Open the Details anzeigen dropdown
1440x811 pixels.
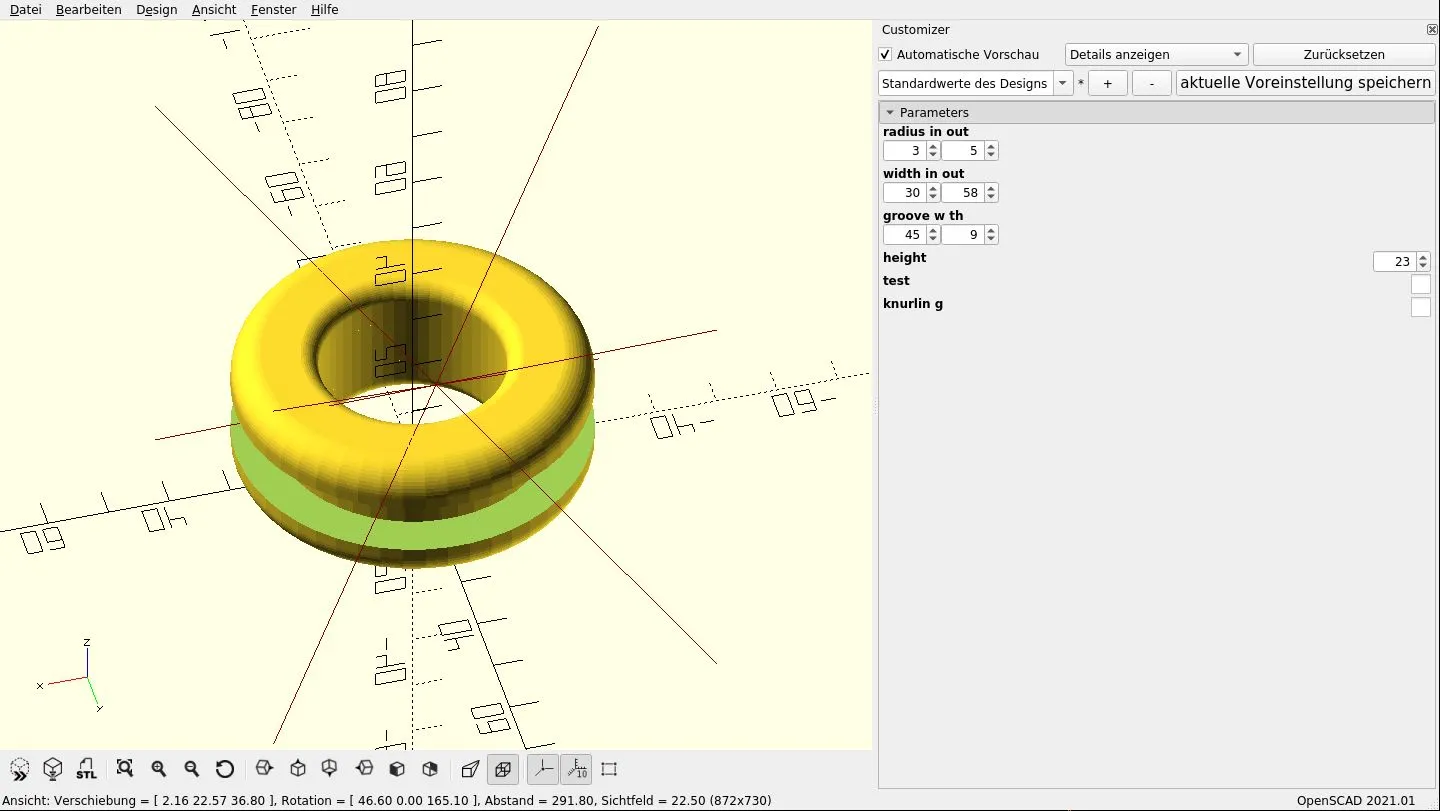[1157, 55]
